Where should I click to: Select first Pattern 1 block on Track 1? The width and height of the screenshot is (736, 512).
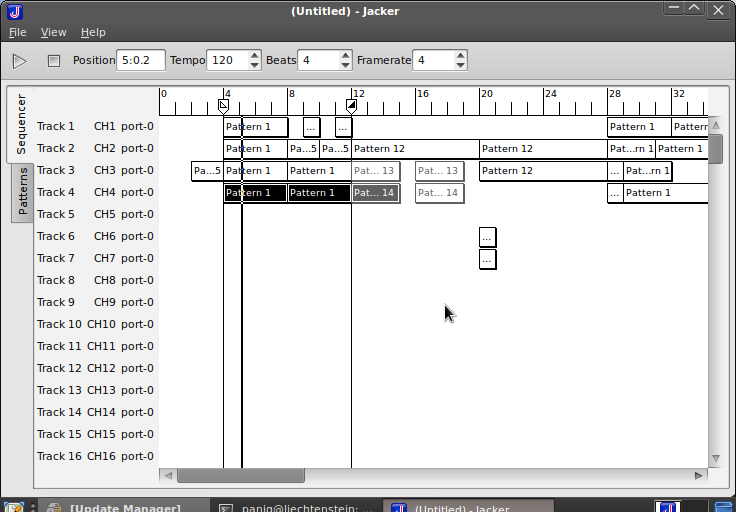[x=255, y=127]
